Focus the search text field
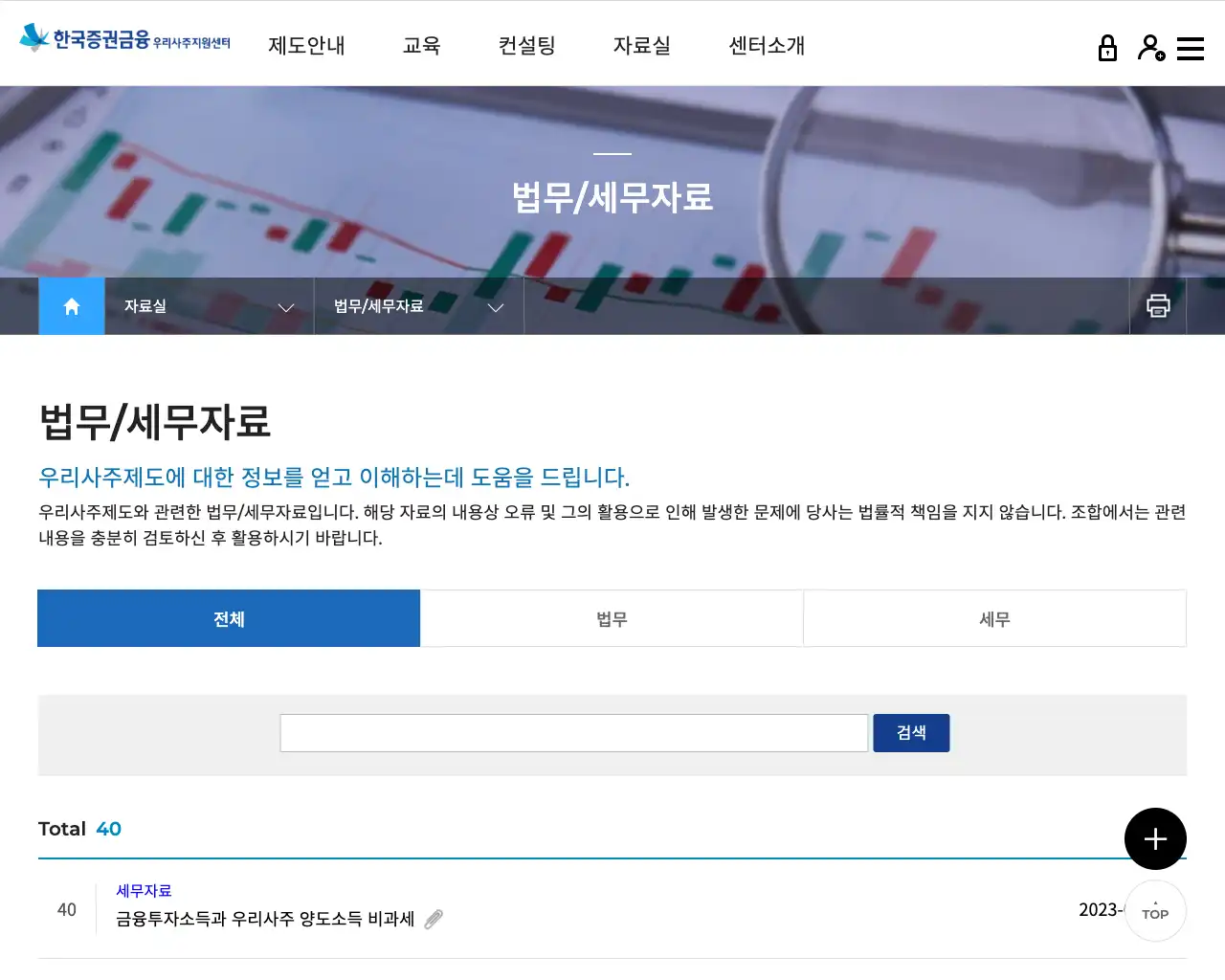This screenshot has height=980, width=1225. pos(574,733)
